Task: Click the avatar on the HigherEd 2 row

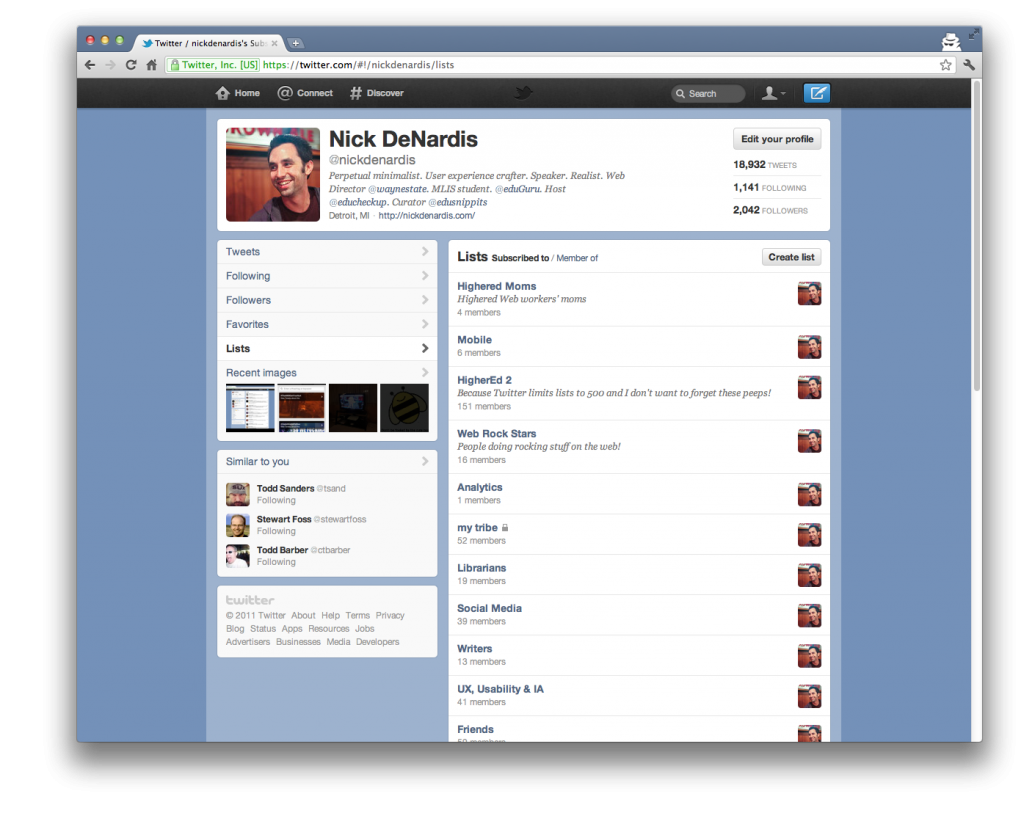Action: [809, 388]
